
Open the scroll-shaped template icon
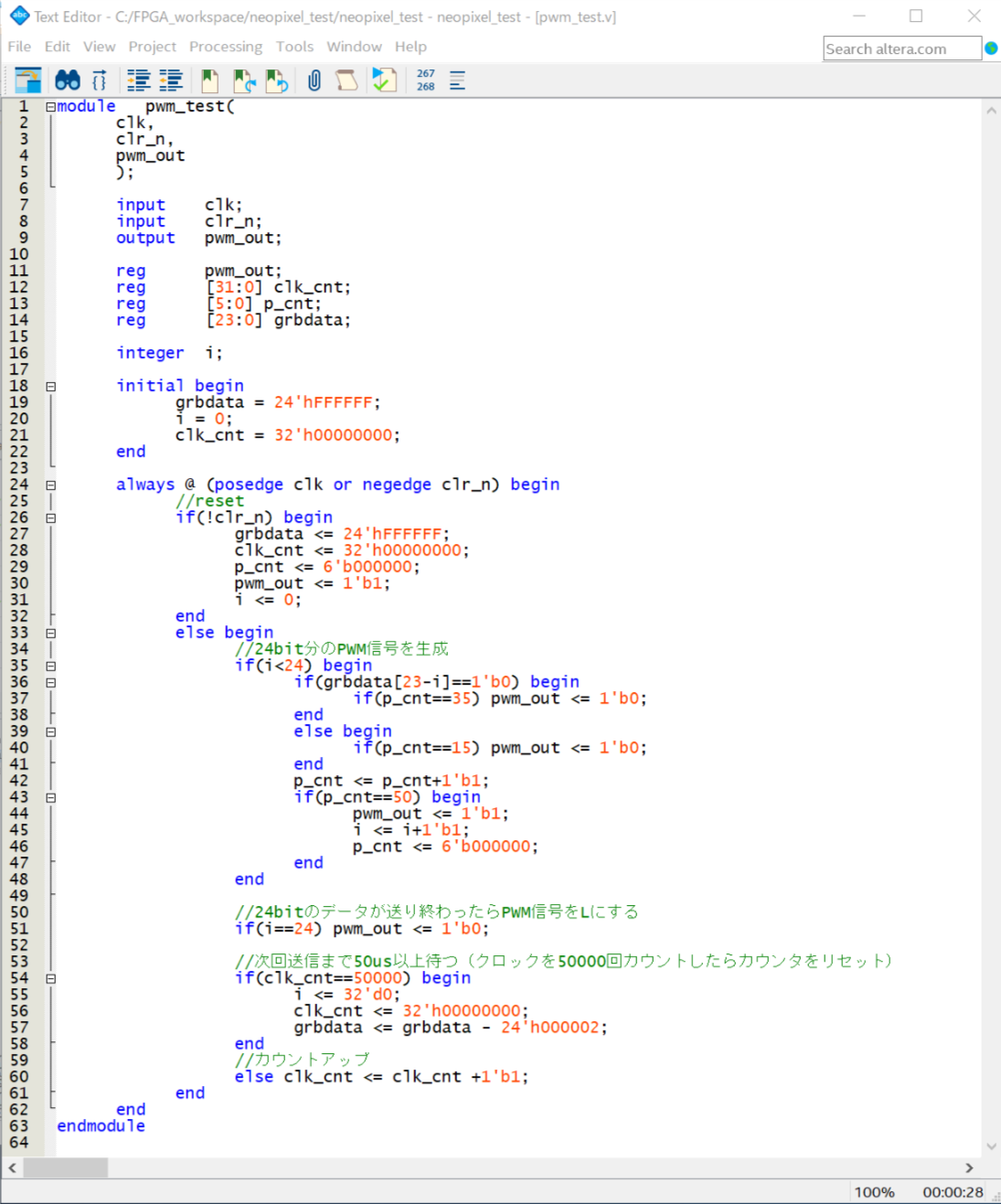click(346, 80)
